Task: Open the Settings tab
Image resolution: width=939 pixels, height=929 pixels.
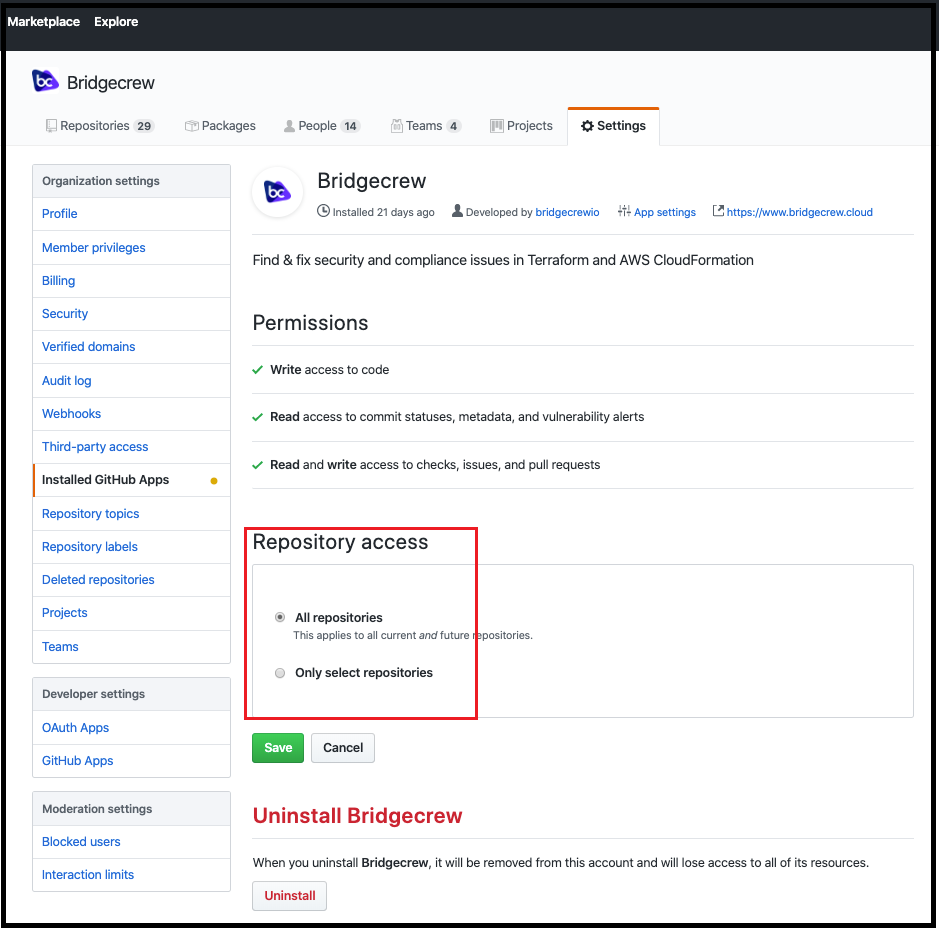Action: [x=613, y=126]
